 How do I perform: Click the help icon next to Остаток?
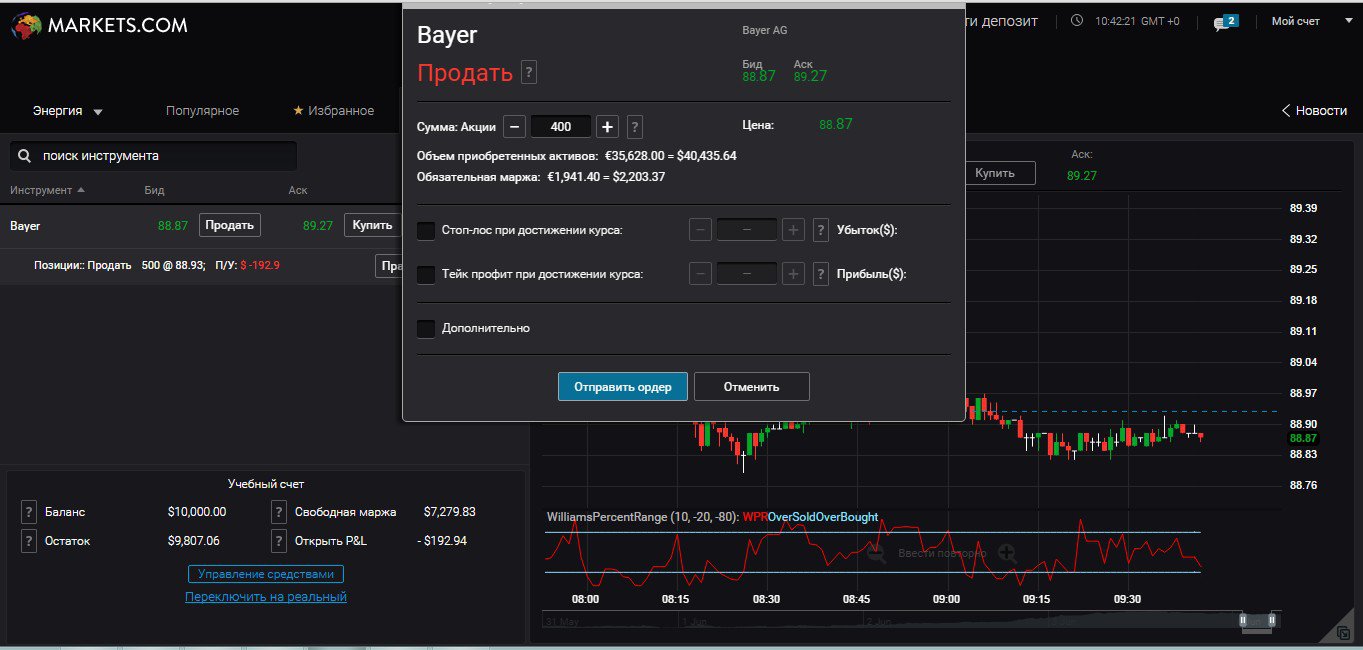[x=29, y=541]
